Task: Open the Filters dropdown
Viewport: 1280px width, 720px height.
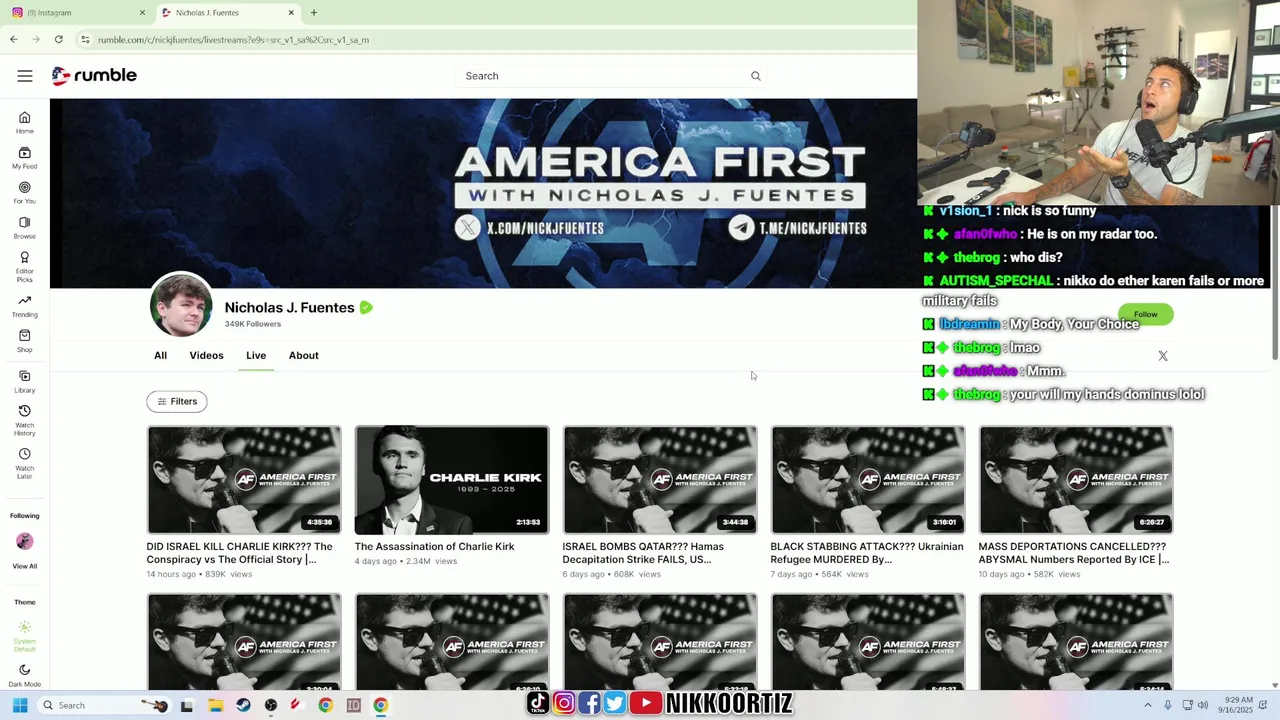Action: click(x=177, y=401)
